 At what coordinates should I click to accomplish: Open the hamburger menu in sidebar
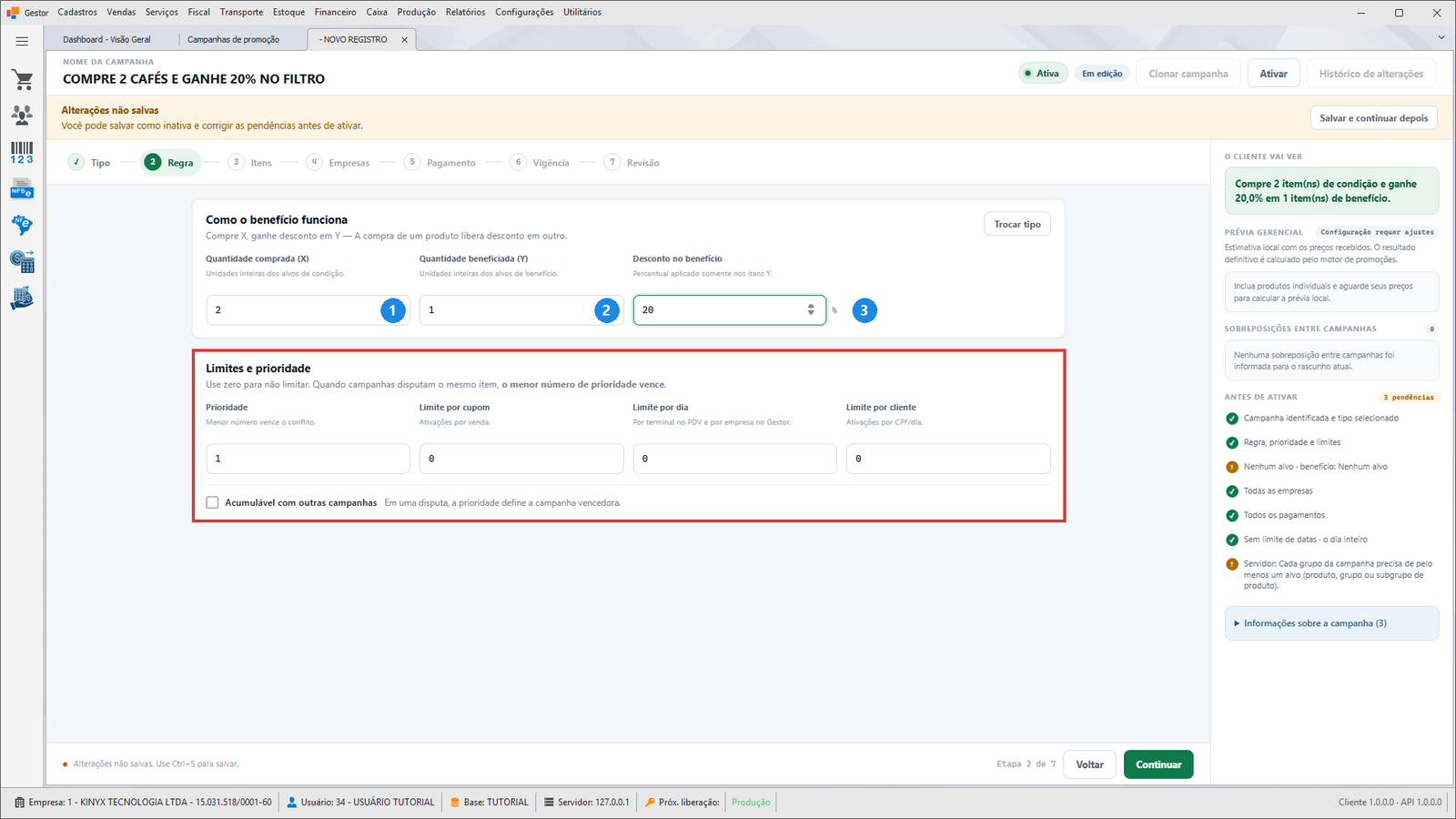(22, 41)
